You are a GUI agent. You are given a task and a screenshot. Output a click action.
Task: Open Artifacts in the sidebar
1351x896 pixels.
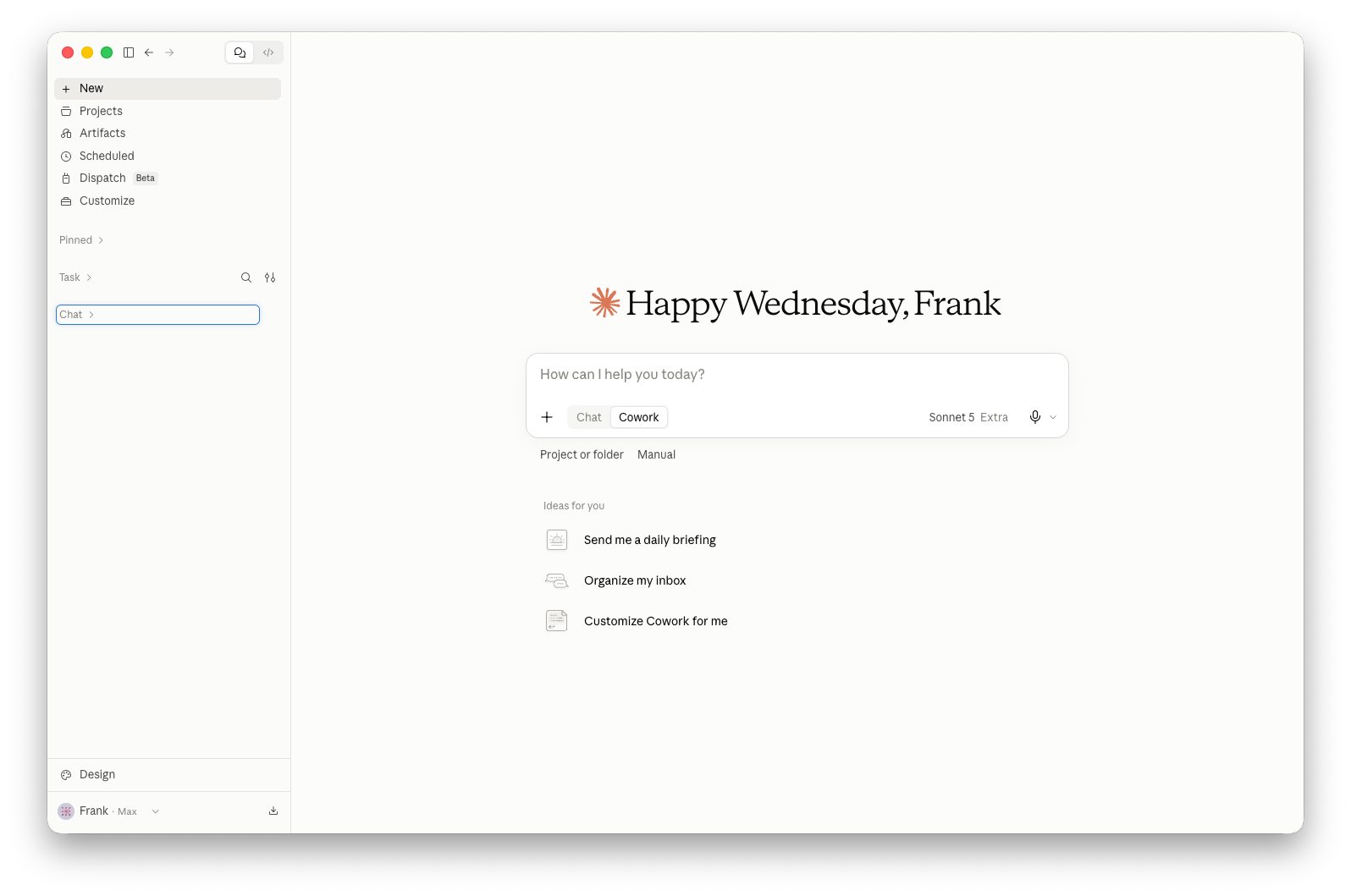(x=168, y=134)
